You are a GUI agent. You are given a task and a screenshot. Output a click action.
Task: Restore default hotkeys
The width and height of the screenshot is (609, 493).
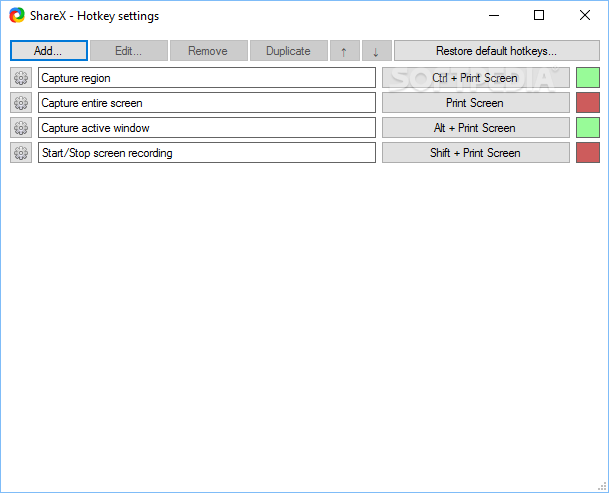pyautogui.click(x=497, y=51)
